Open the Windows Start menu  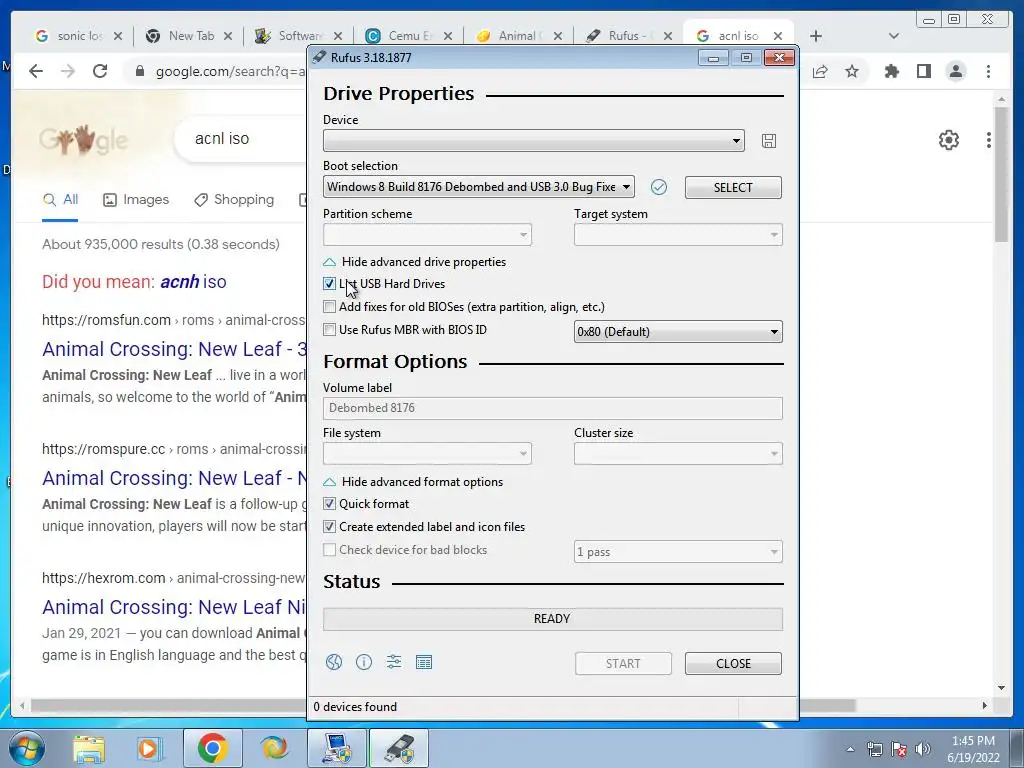25,748
